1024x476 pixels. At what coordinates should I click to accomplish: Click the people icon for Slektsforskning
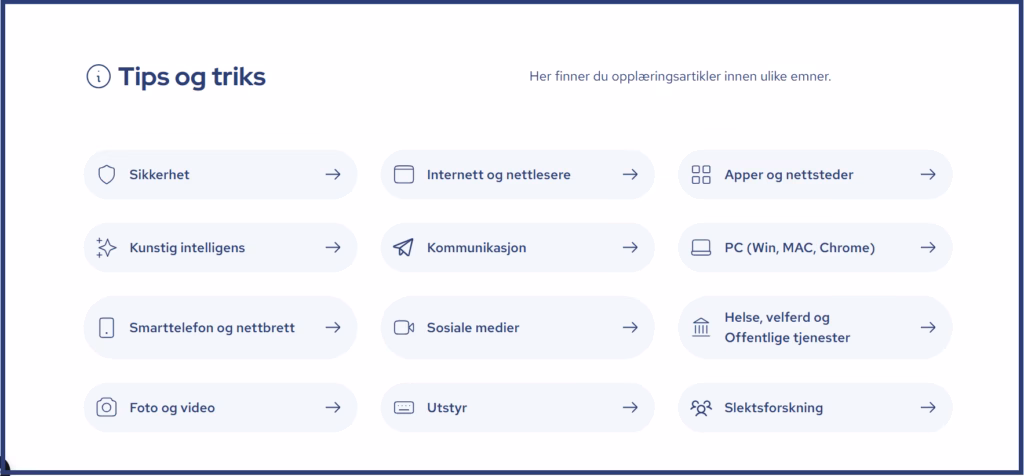coord(701,408)
